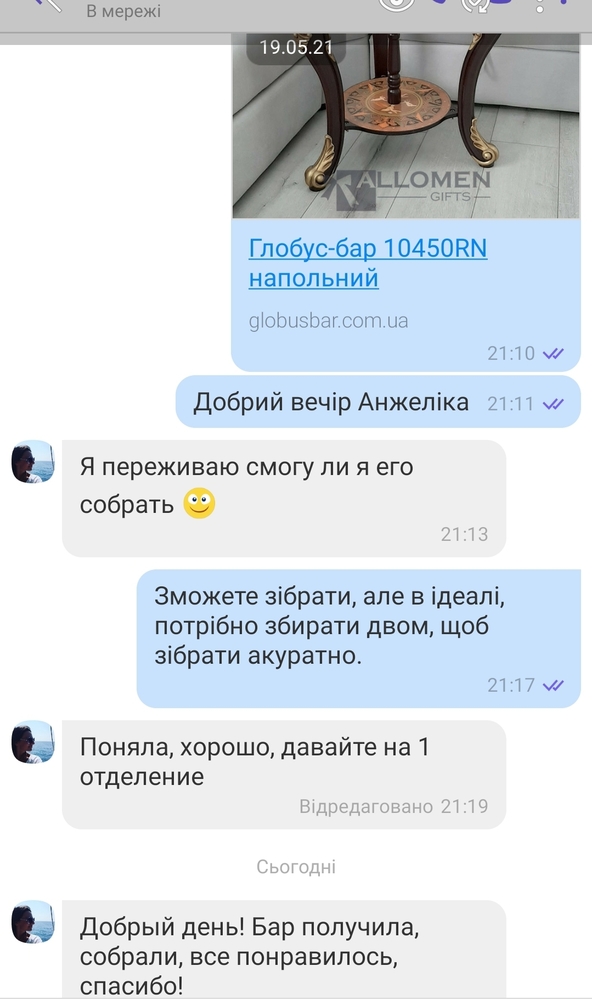
Task: Select the 'Добрый день! Бар получила' message
Action: 284,948
